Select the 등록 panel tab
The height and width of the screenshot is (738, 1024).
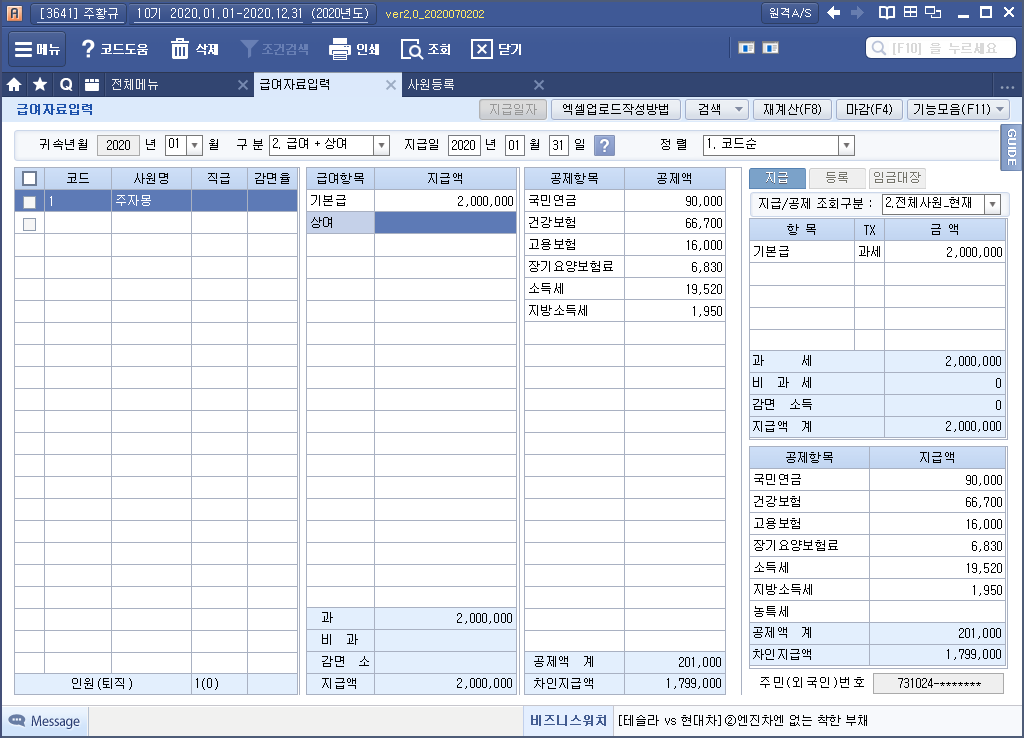pos(837,178)
